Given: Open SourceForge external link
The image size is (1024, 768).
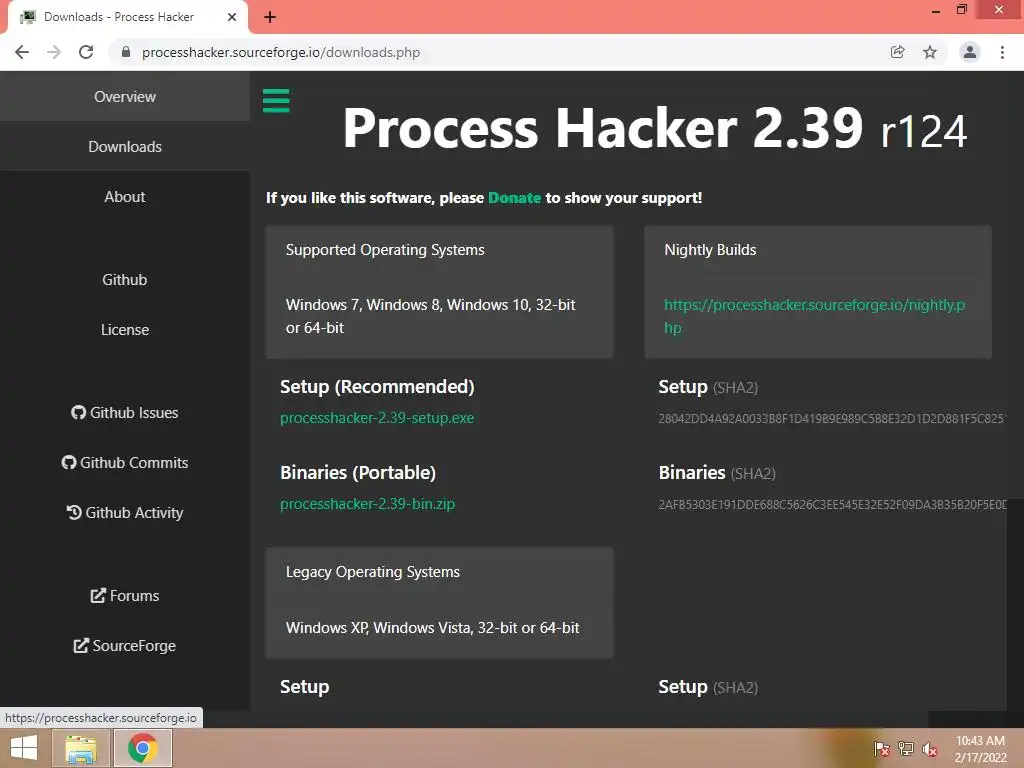Looking at the screenshot, I should point(125,646).
